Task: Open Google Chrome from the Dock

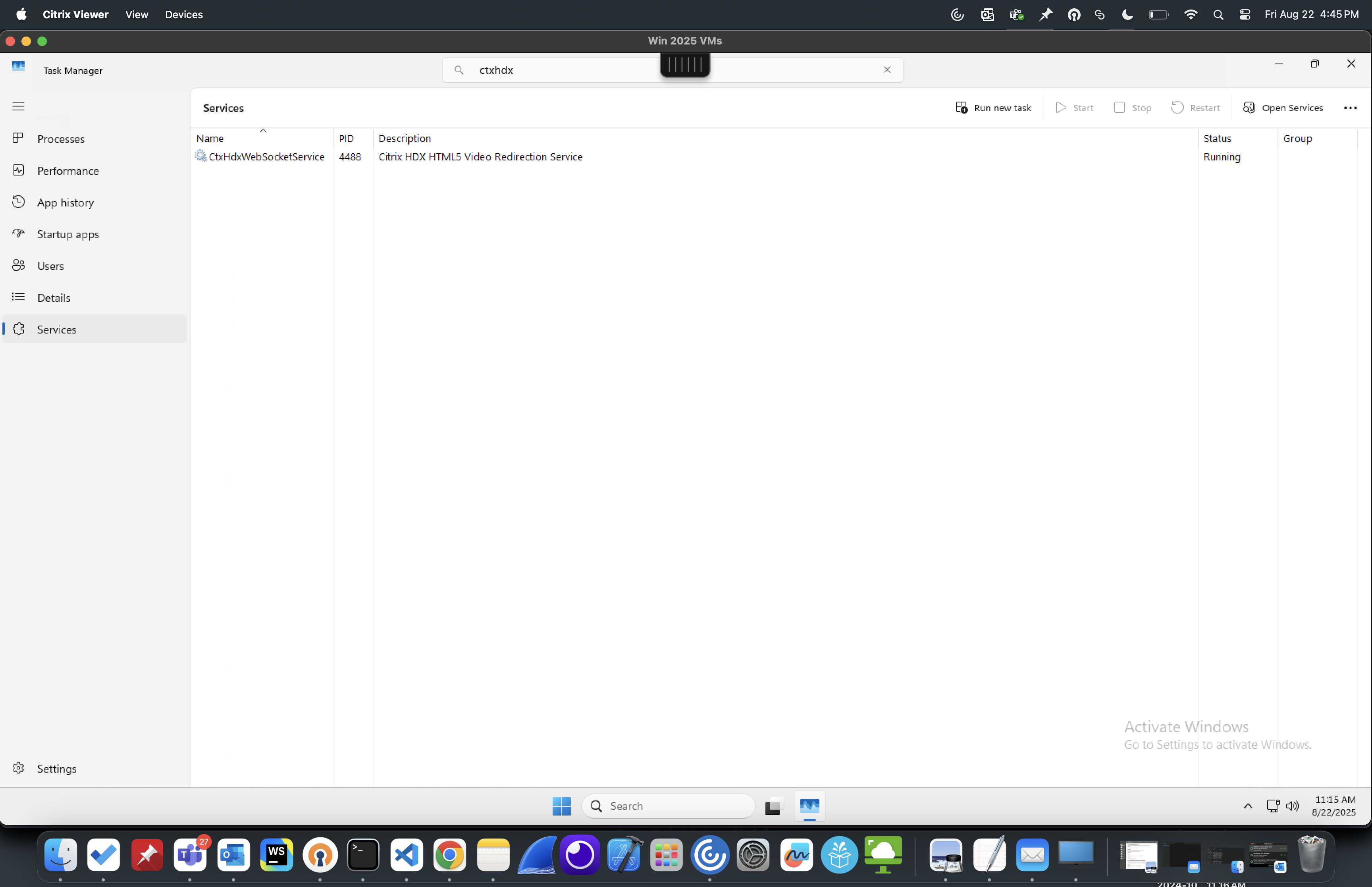Action: coord(450,855)
